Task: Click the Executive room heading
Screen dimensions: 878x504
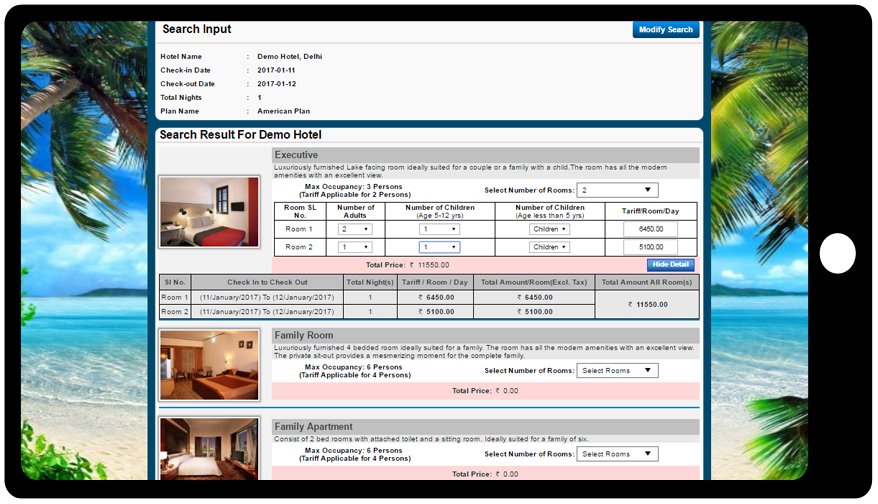Action: 296,155
